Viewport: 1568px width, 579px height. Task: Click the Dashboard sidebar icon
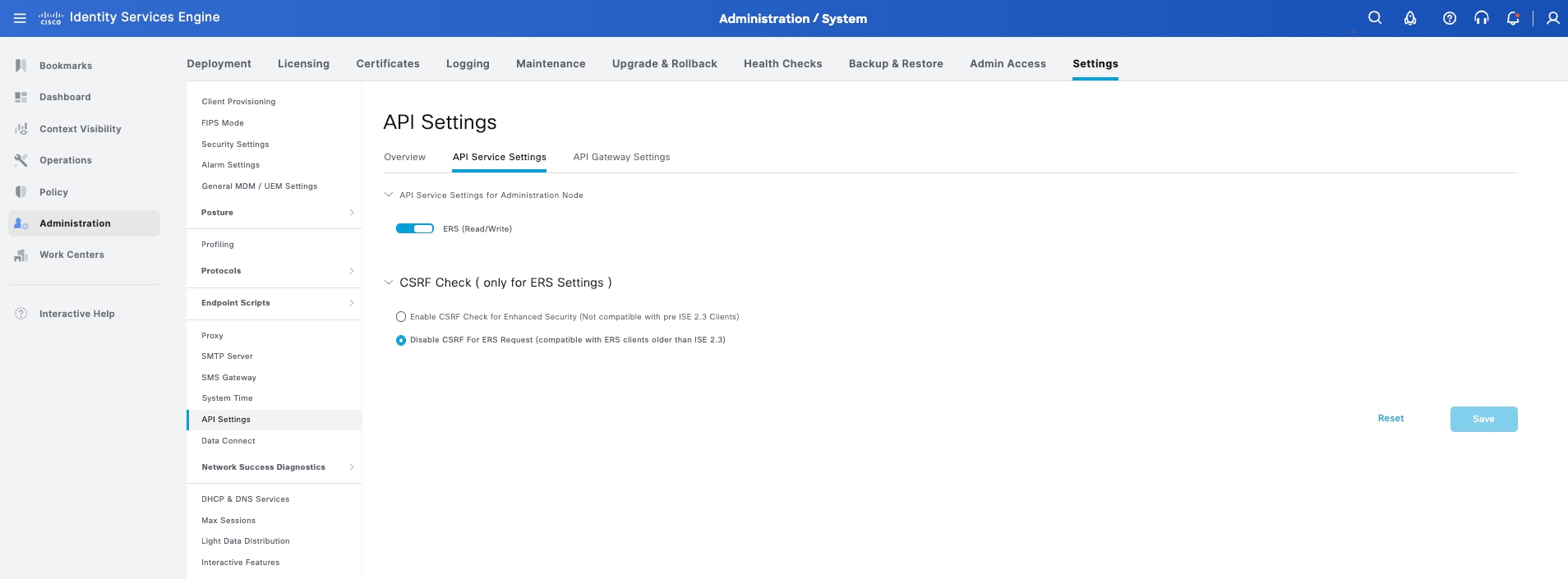point(21,97)
